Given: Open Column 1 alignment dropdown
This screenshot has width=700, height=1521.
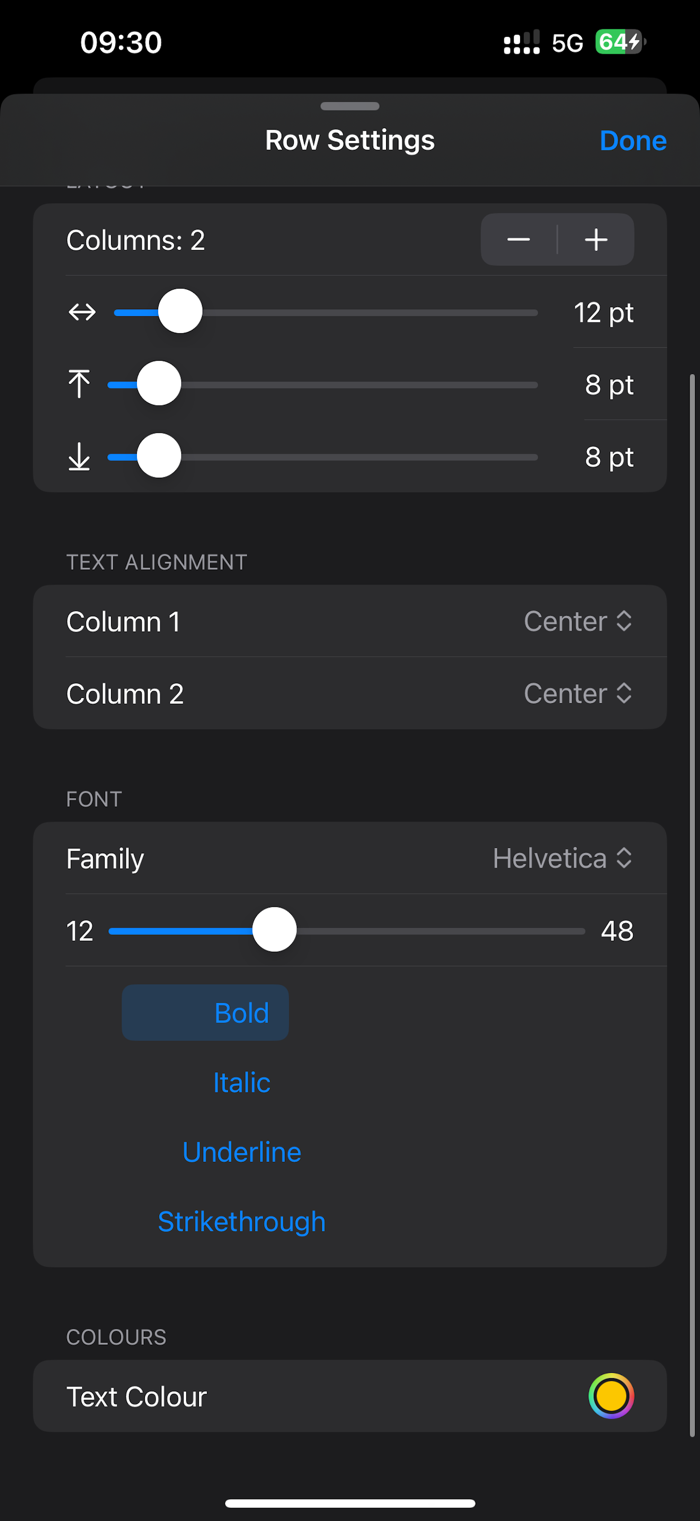Looking at the screenshot, I should (578, 622).
